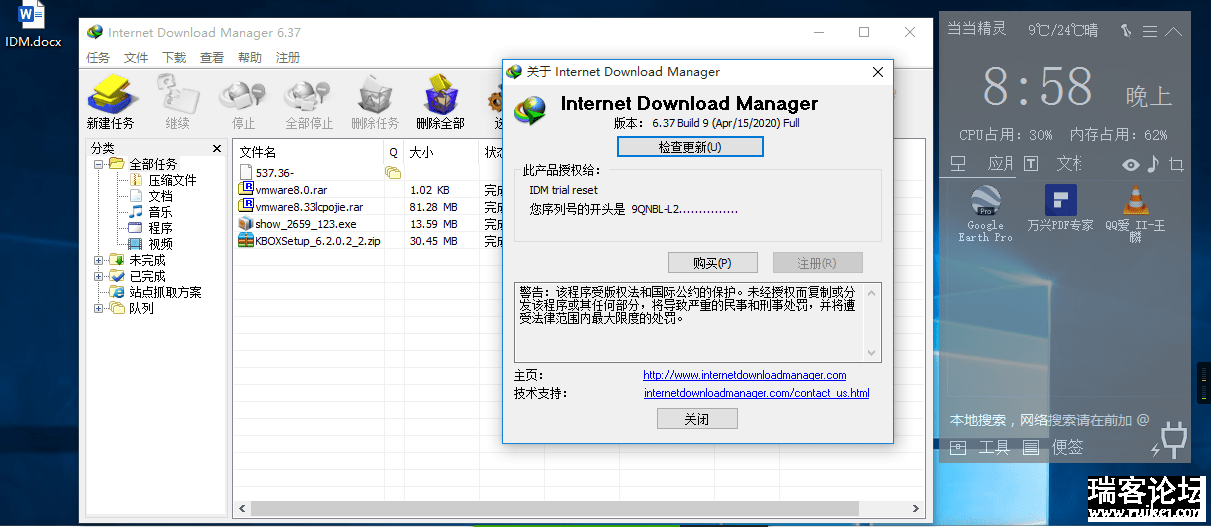This screenshot has height=527, width=1211.
Task: Collapse the 全部任务 tree node
Action: point(99,164)
